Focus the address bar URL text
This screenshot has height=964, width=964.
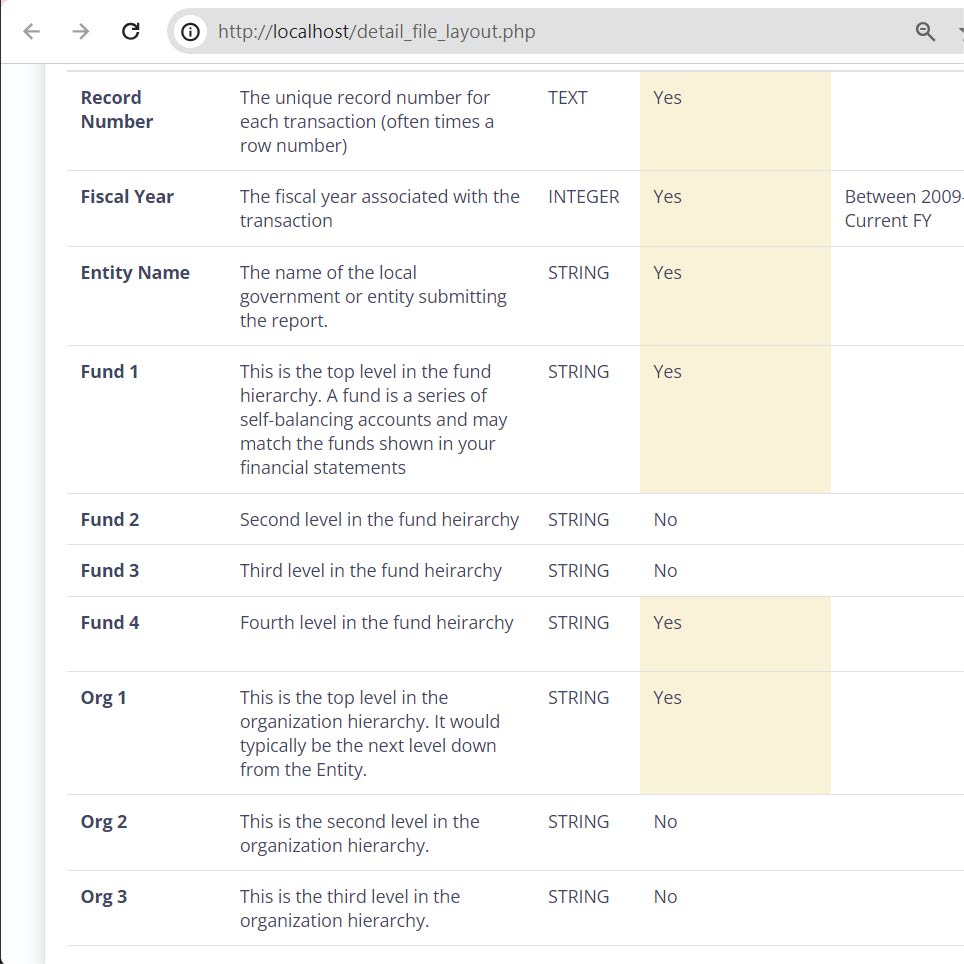[x=376, y=32]
